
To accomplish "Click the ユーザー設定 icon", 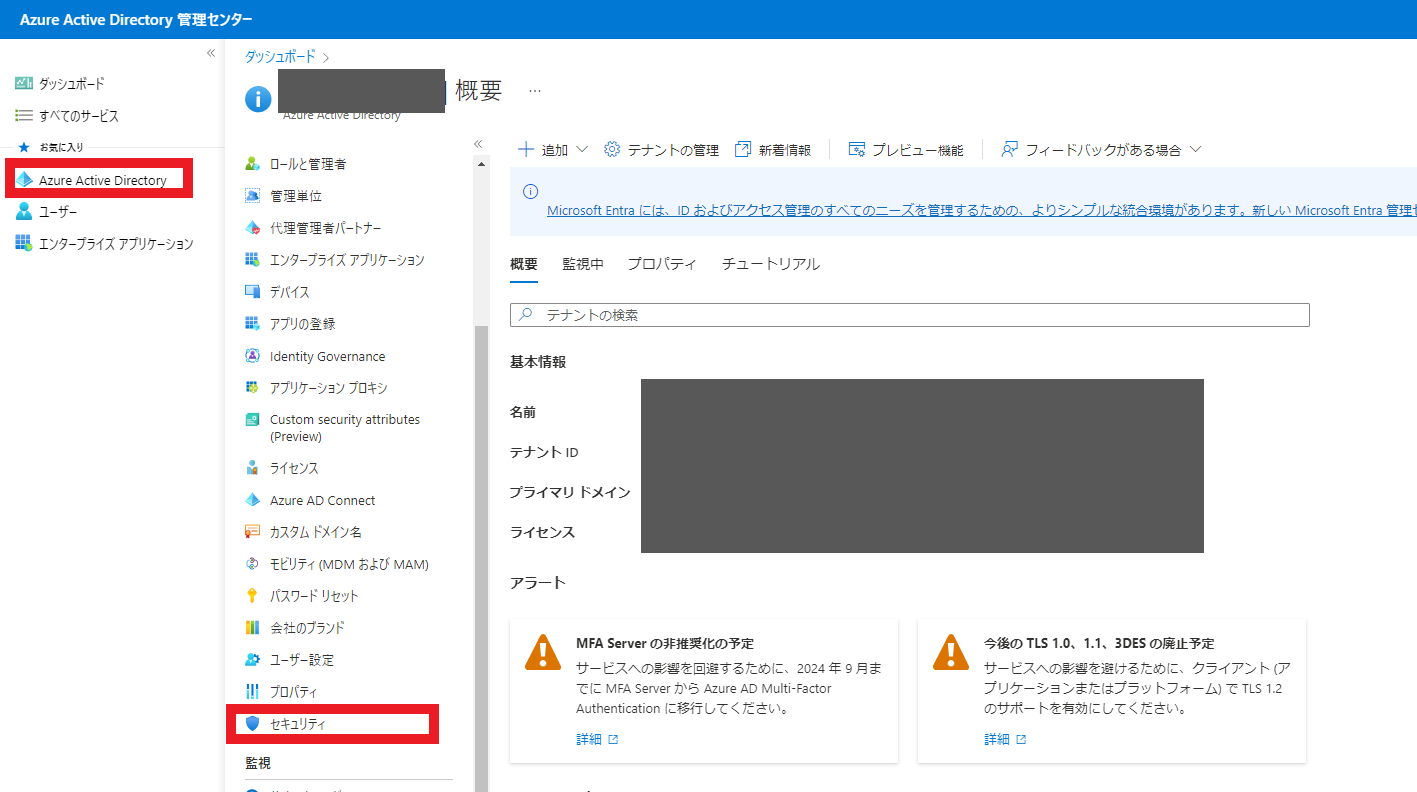I will tap(252, 660).
